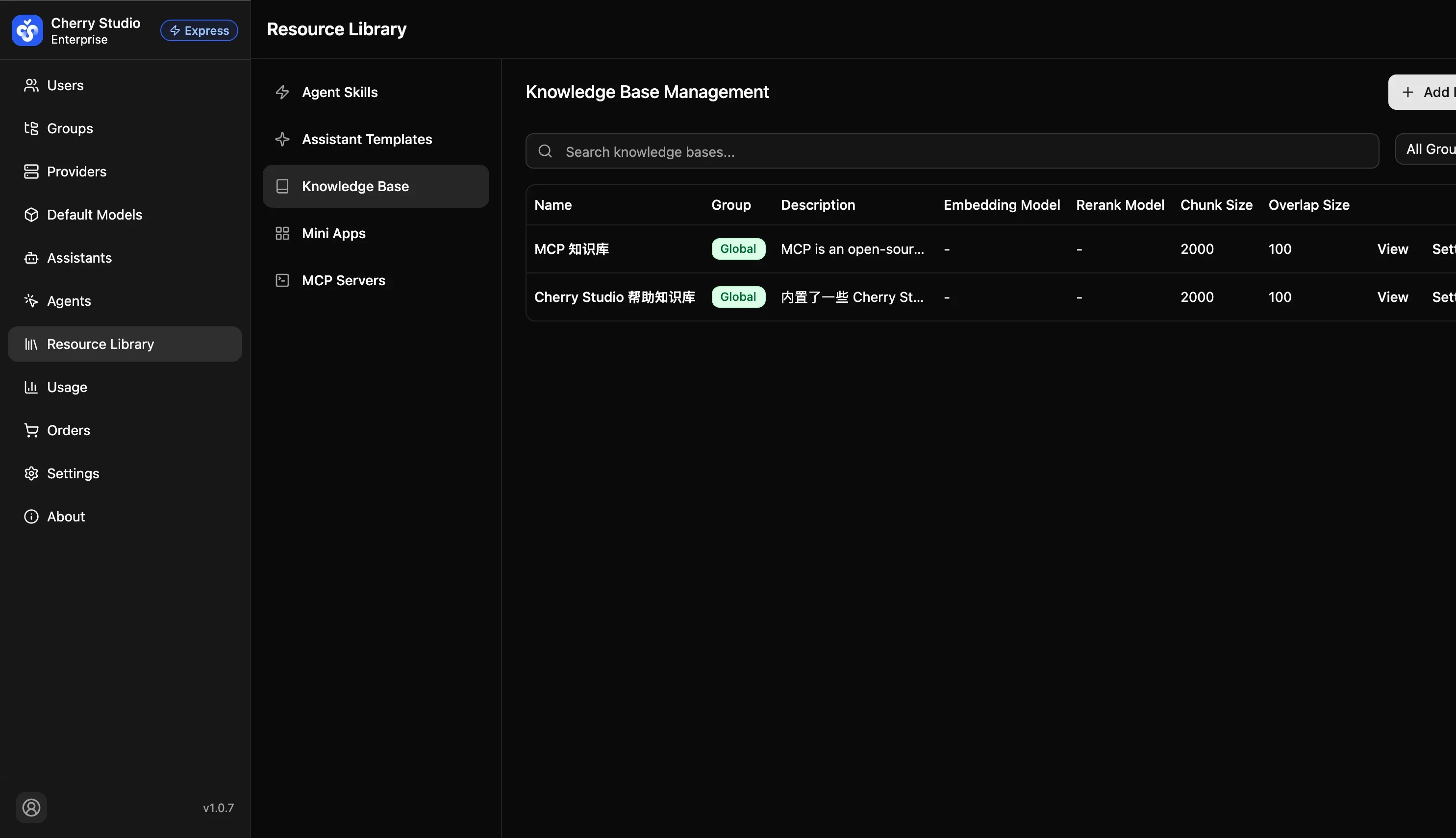Select Cherry Studio 帮助知识库 row name
Image resolution: width=1456 pixels, height=838 pixels.
pos(614,297)
